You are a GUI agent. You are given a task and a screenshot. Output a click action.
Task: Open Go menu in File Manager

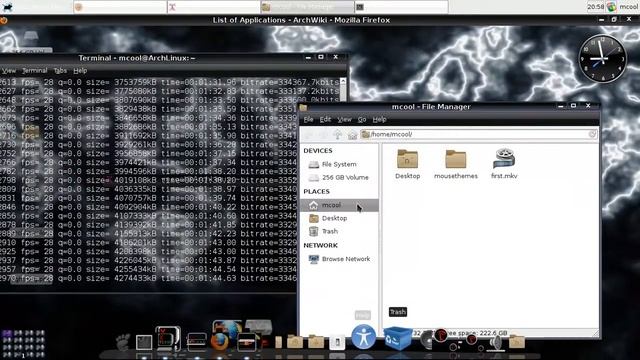point(362,120)
